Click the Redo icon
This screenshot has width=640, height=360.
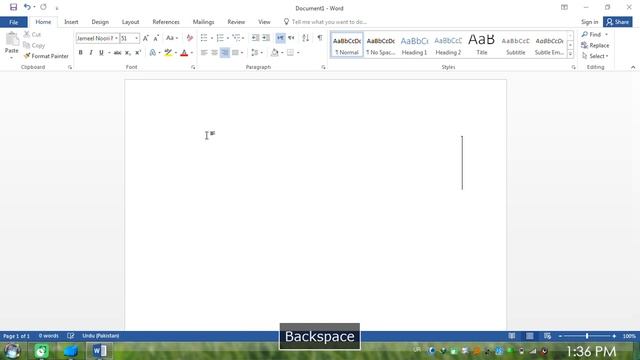pos(43,7)
